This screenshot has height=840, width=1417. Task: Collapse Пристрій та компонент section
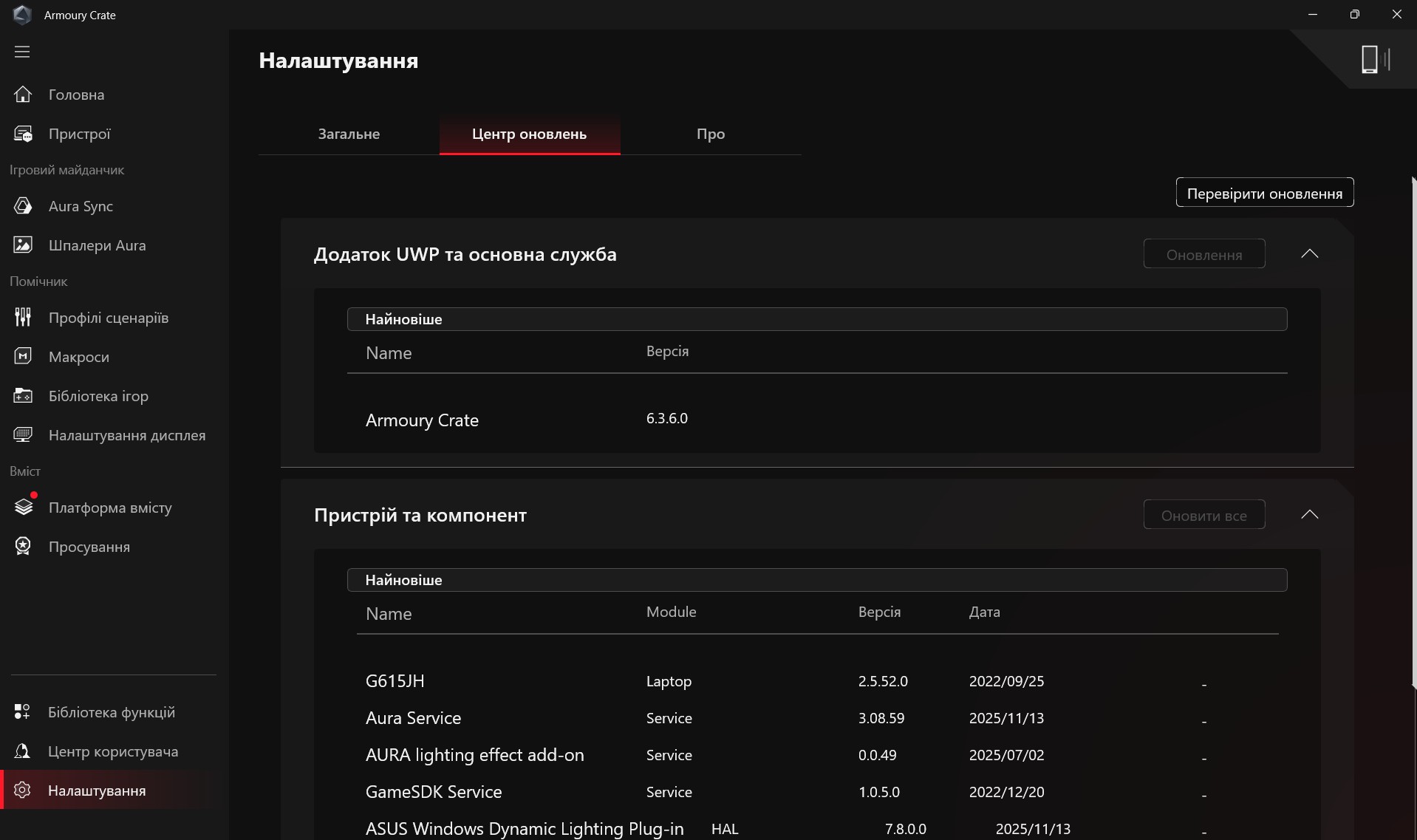(1309, 515)
